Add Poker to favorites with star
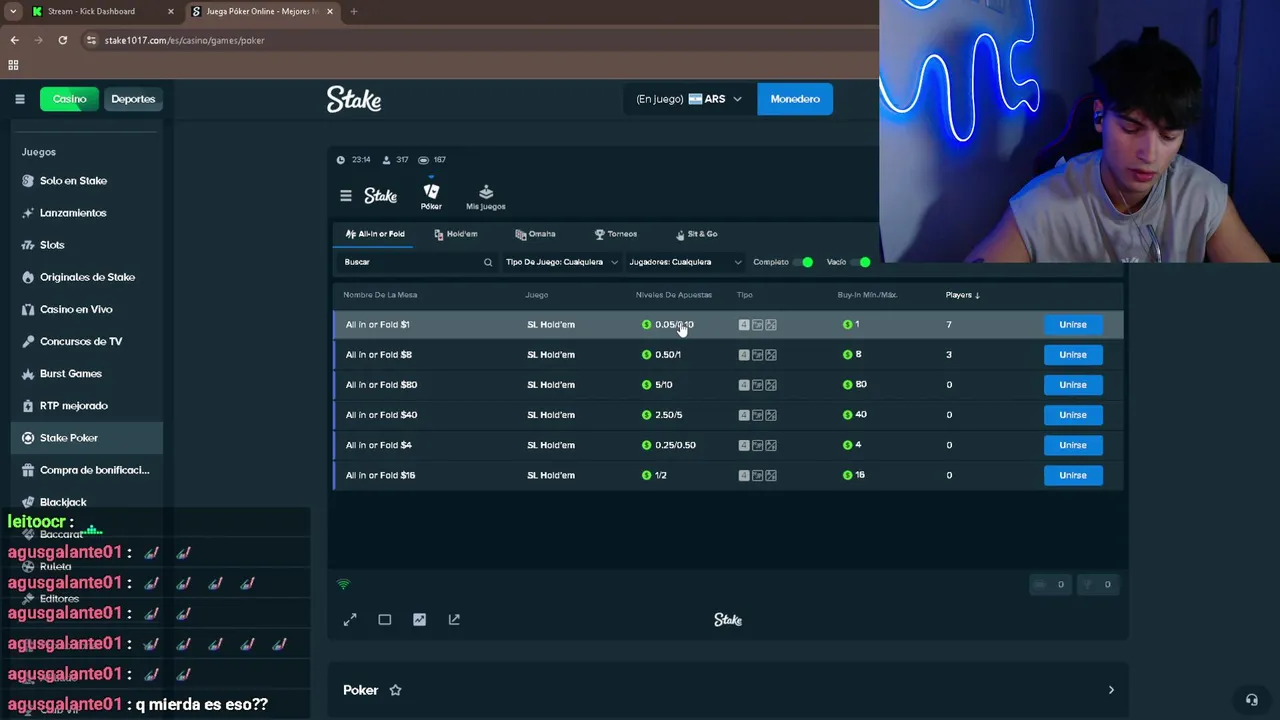Viewport: 1280px width, 720px height. [395, 690]
